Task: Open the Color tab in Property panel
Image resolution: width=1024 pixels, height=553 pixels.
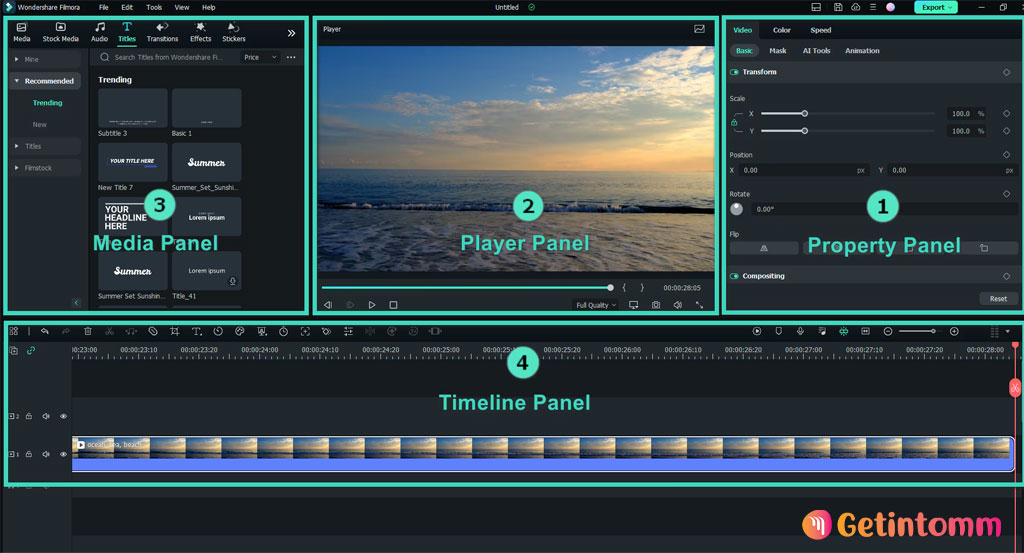Action: click(782, 30)
